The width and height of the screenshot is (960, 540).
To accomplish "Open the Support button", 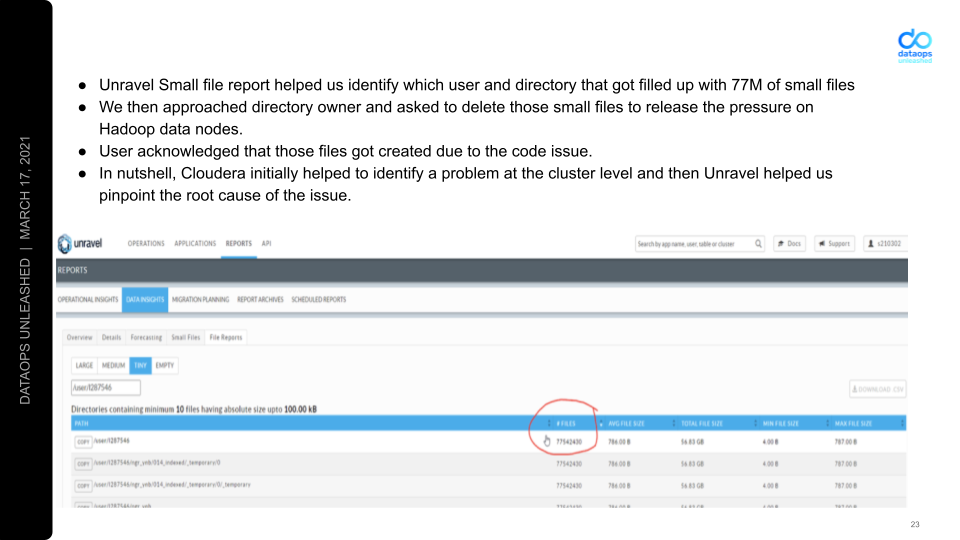I will [834, 244].
